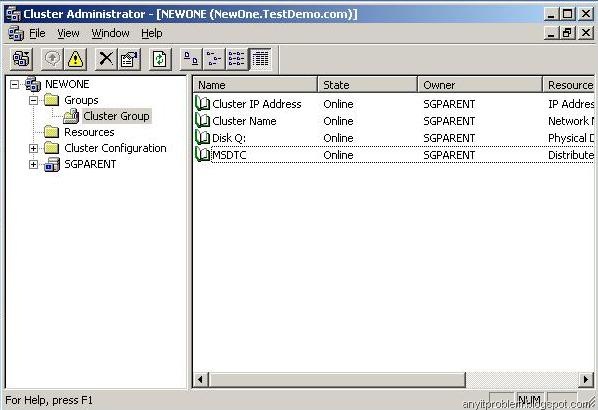The width and height of the screenshot is (598, 410).
Task: Click the NEWONE cluster icon in tree
Action: pos(33,84)
